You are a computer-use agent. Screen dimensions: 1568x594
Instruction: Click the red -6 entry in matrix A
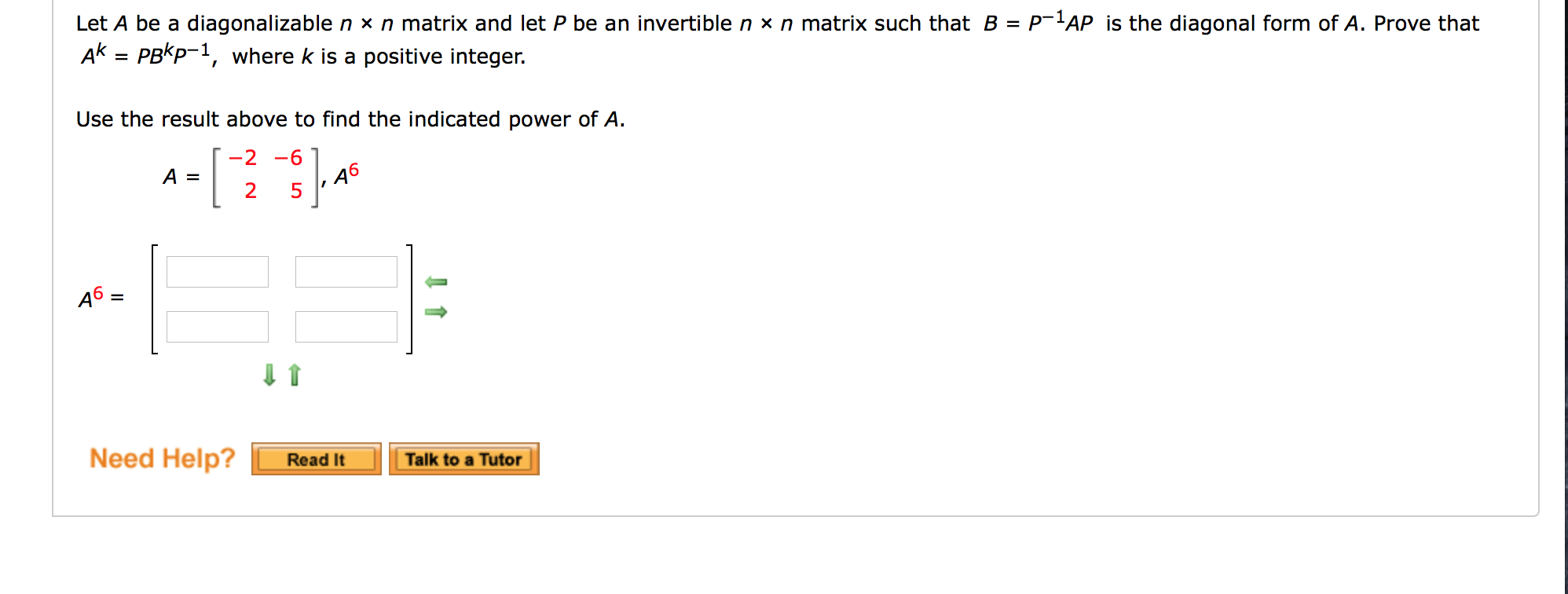coord(288,158)
